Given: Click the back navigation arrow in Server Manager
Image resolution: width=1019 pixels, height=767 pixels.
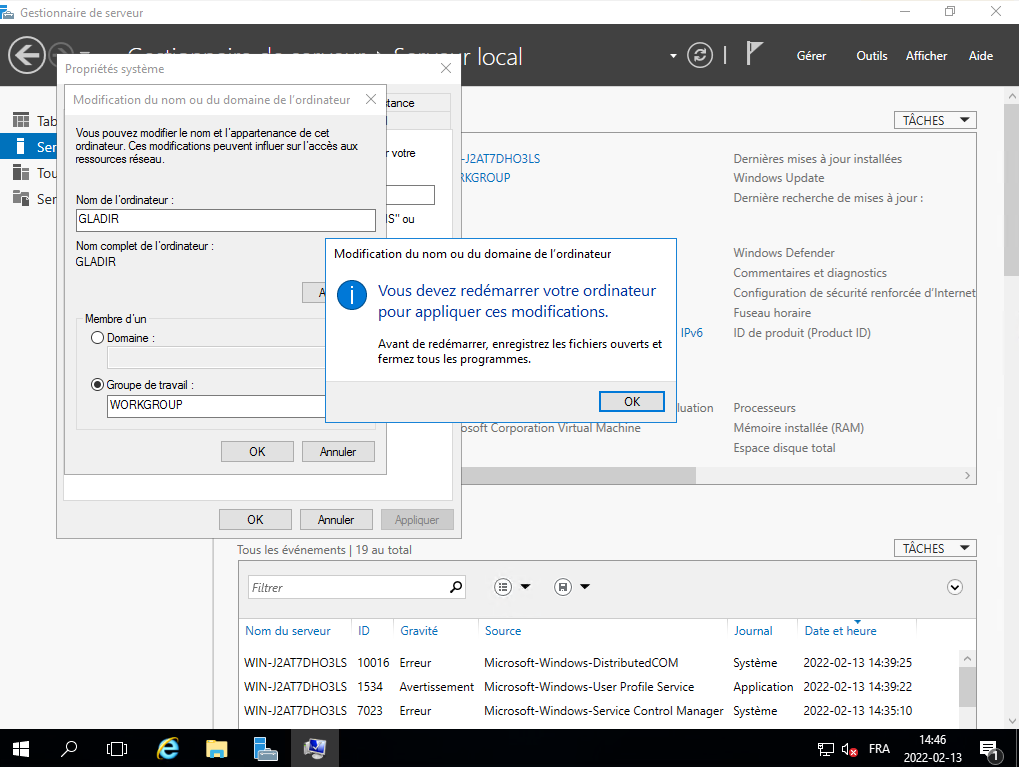Looking at the screenshot, I should pos(27,55).
